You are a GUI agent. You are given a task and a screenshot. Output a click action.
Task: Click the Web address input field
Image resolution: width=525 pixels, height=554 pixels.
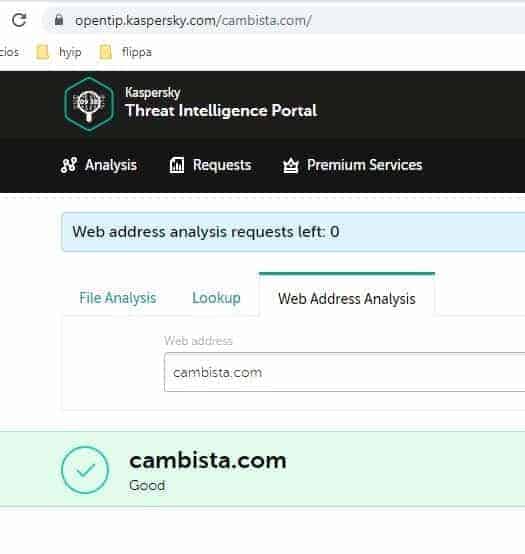coord(344,372)
